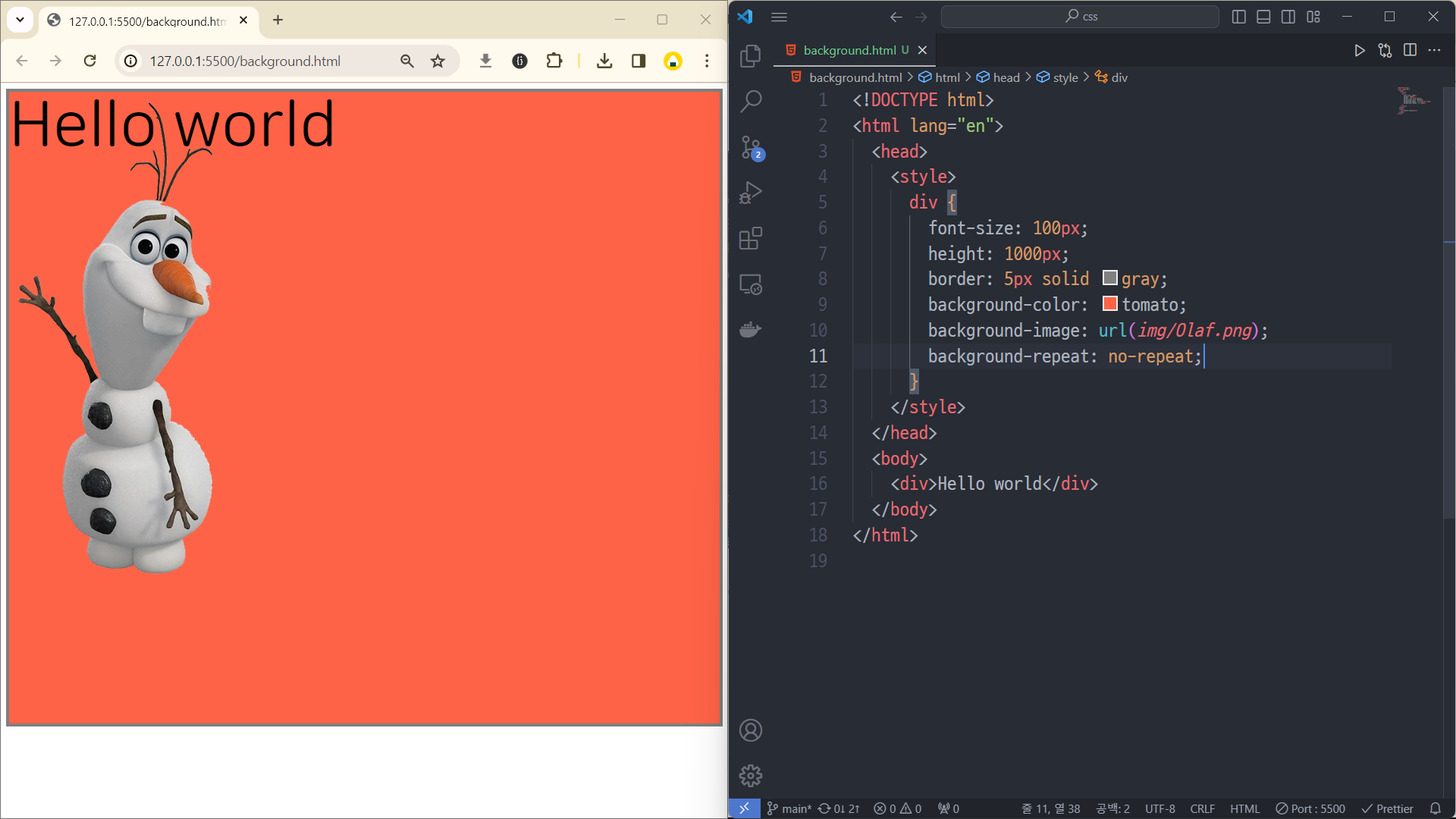Image resolution: width=1456 pixels, height=819 pixels.
Task: Click Port : 5500 Live Server status
Action: click(1310, 808)
